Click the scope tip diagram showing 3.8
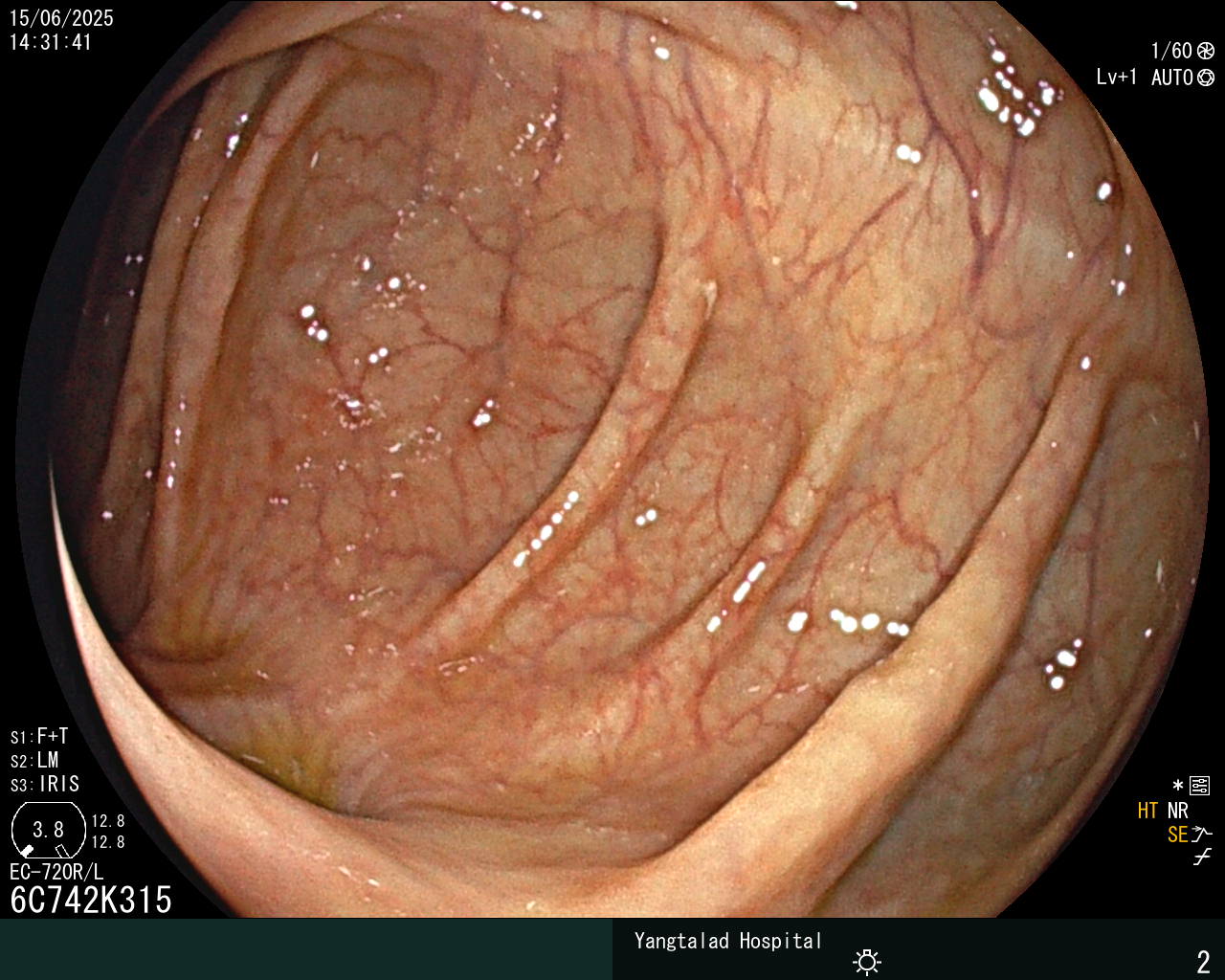 [x=48, y=830]
